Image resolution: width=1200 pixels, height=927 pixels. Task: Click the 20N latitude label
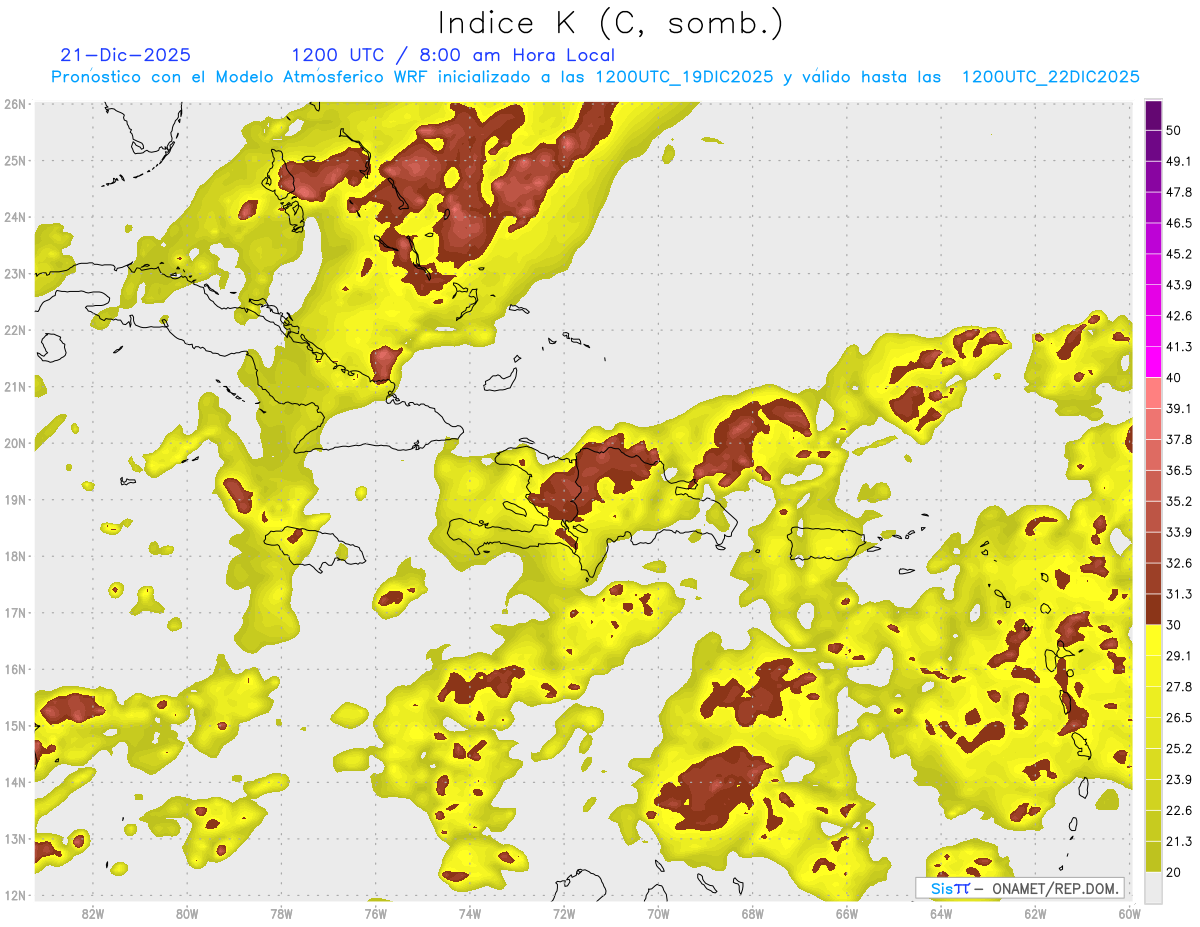click(14, 443)
